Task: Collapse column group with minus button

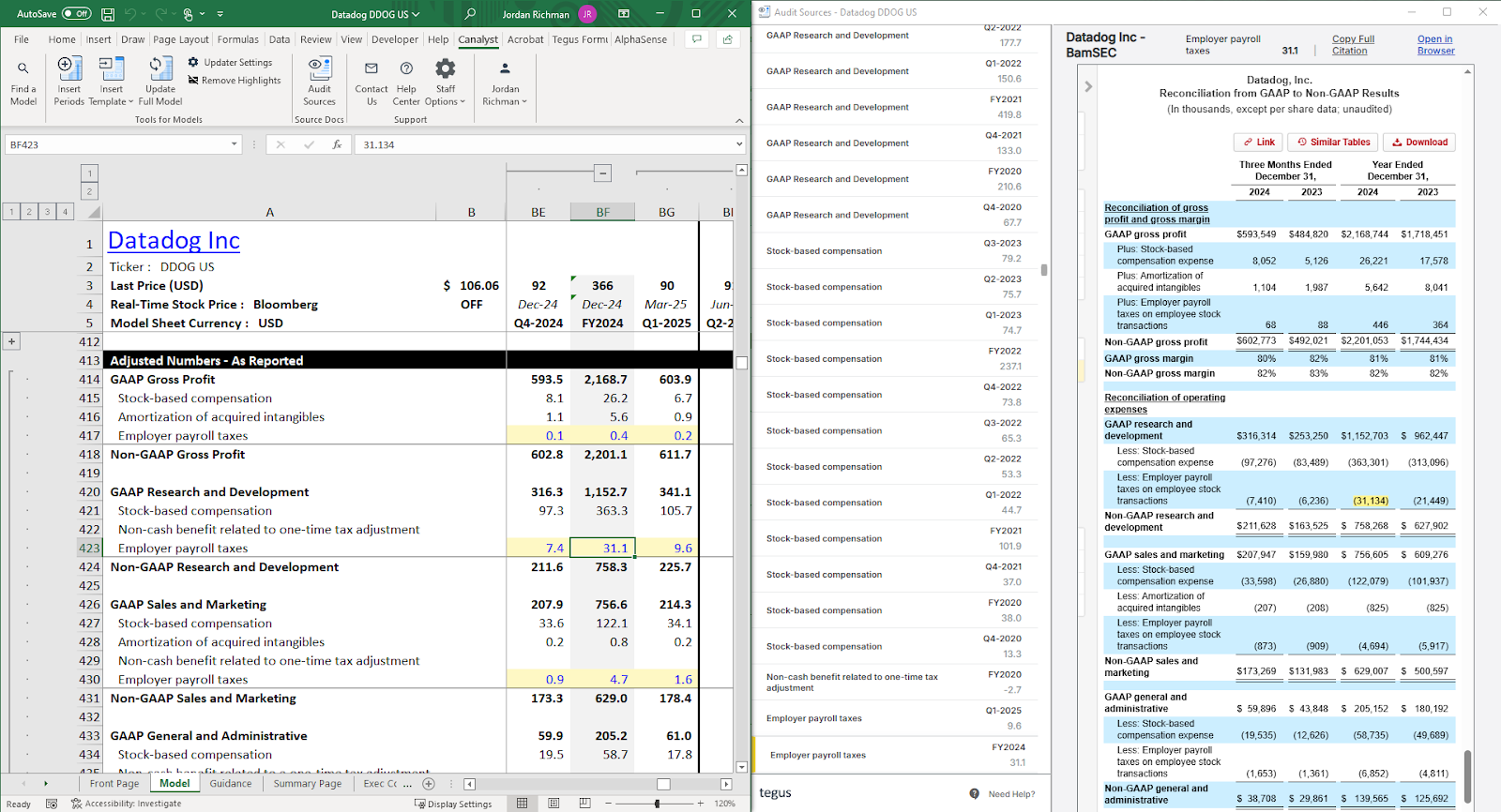Action: click(x=603, y=173)
